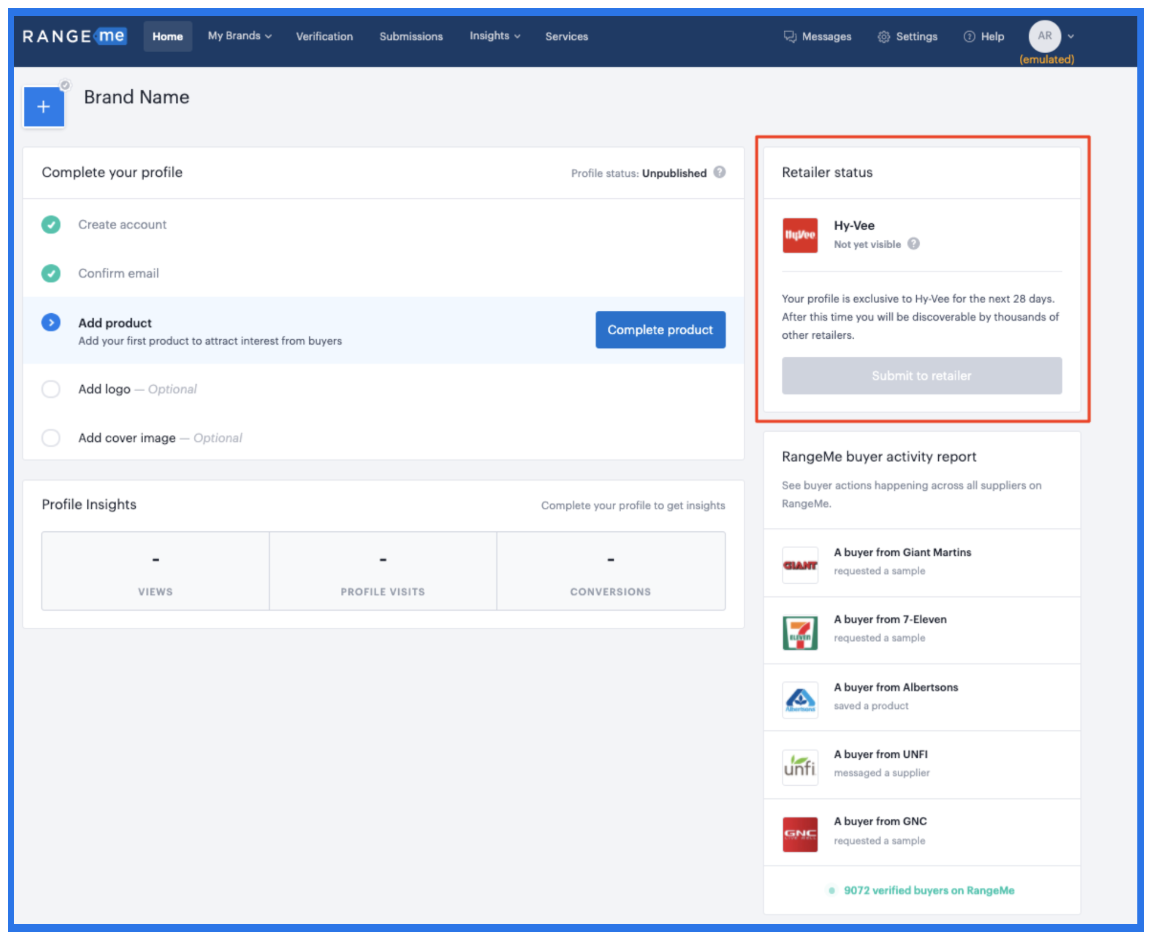
Task: Open the Submissions page
Action: [411, 36]
